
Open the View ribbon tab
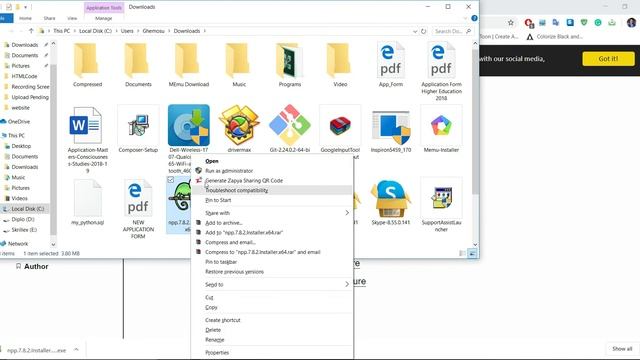pyautogui.click(x=72, y=18)
